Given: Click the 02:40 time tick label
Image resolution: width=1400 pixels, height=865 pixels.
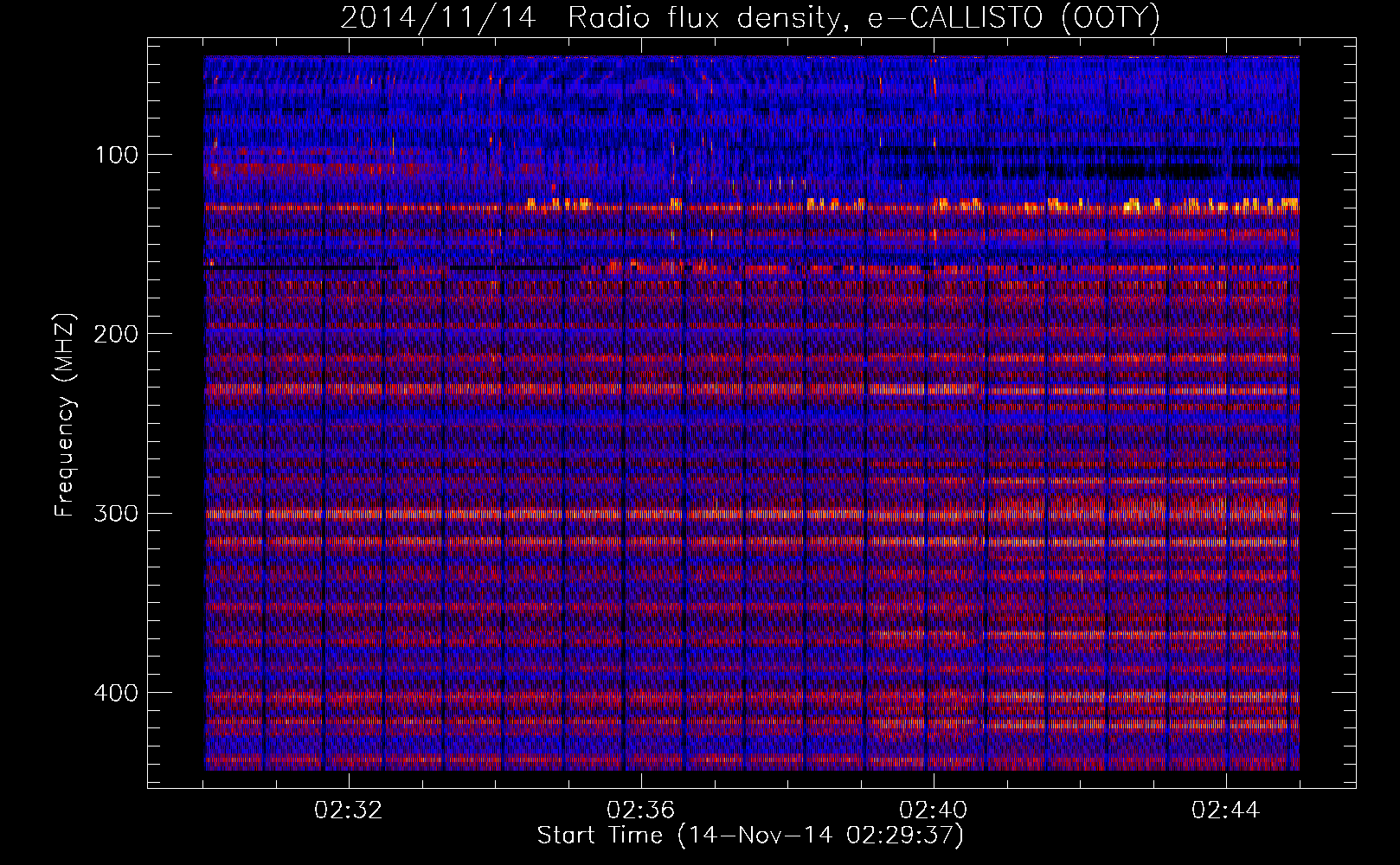Looking at the screenshot, I should click(934, 811).
